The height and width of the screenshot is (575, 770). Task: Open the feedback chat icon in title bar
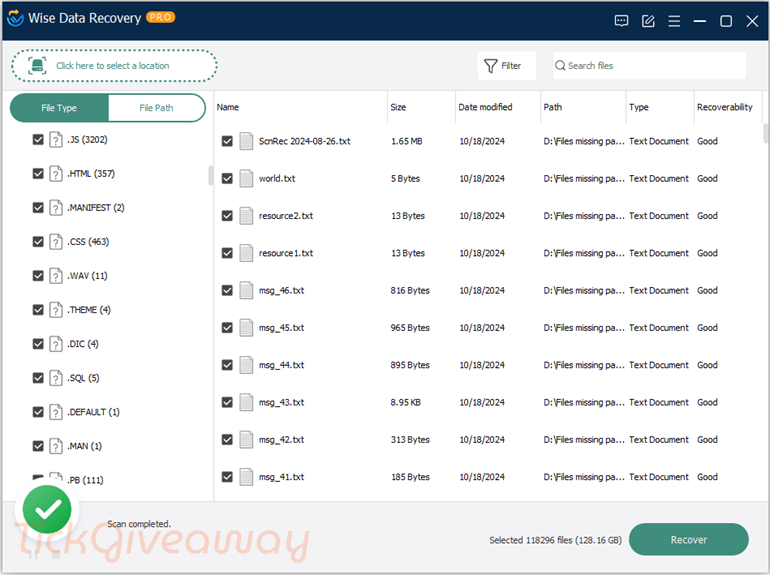coord(621,21)
